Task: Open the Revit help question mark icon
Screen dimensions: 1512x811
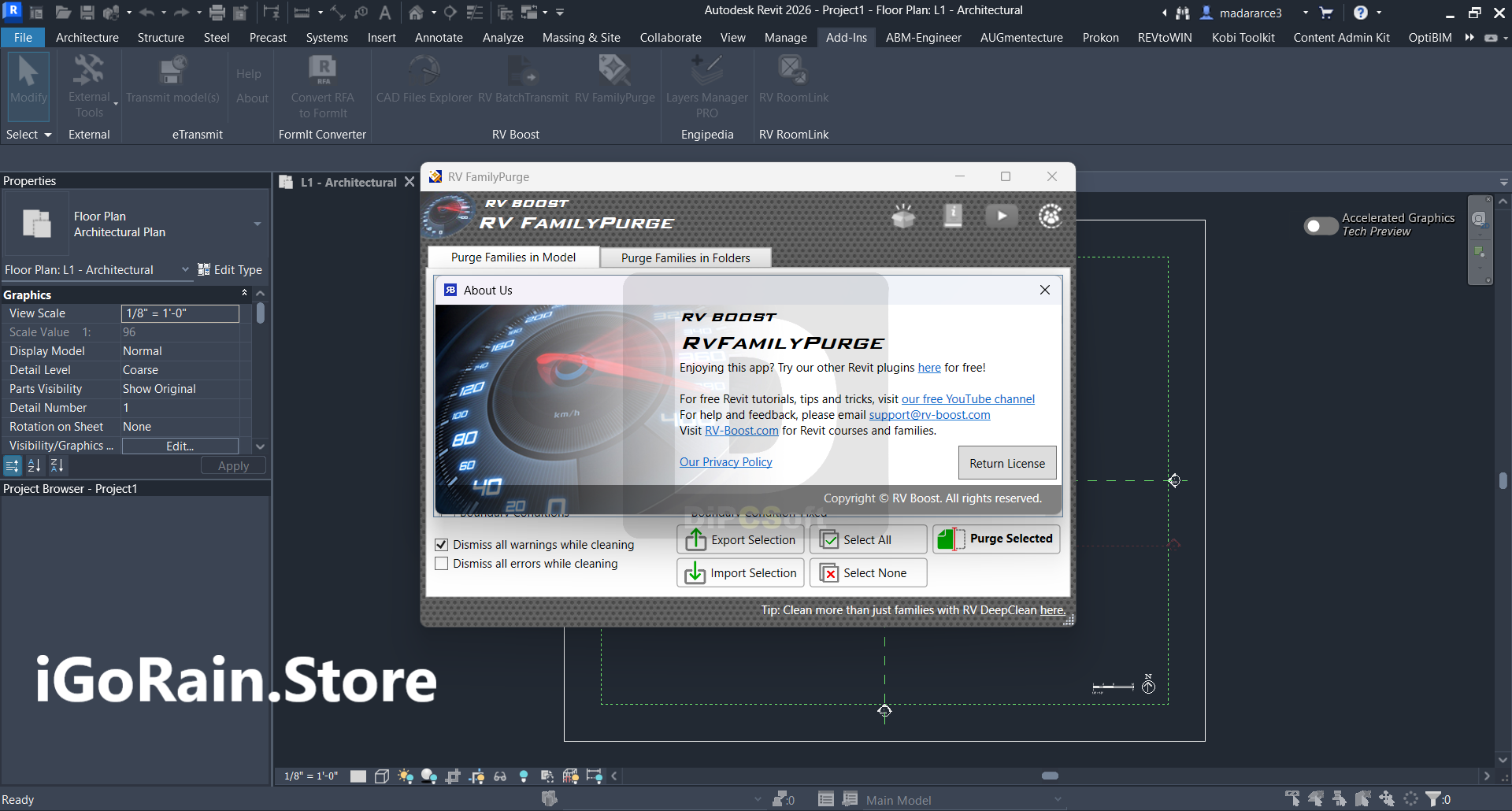Action: click(1360, 13)
